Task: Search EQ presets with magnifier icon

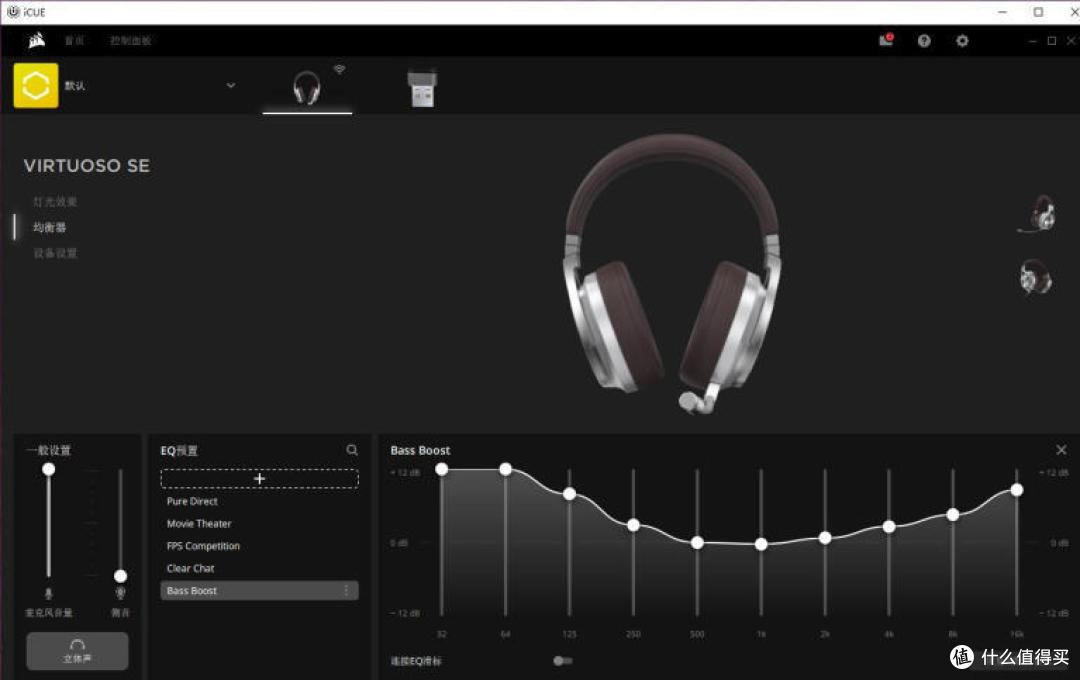Action: tap(352, 450)
